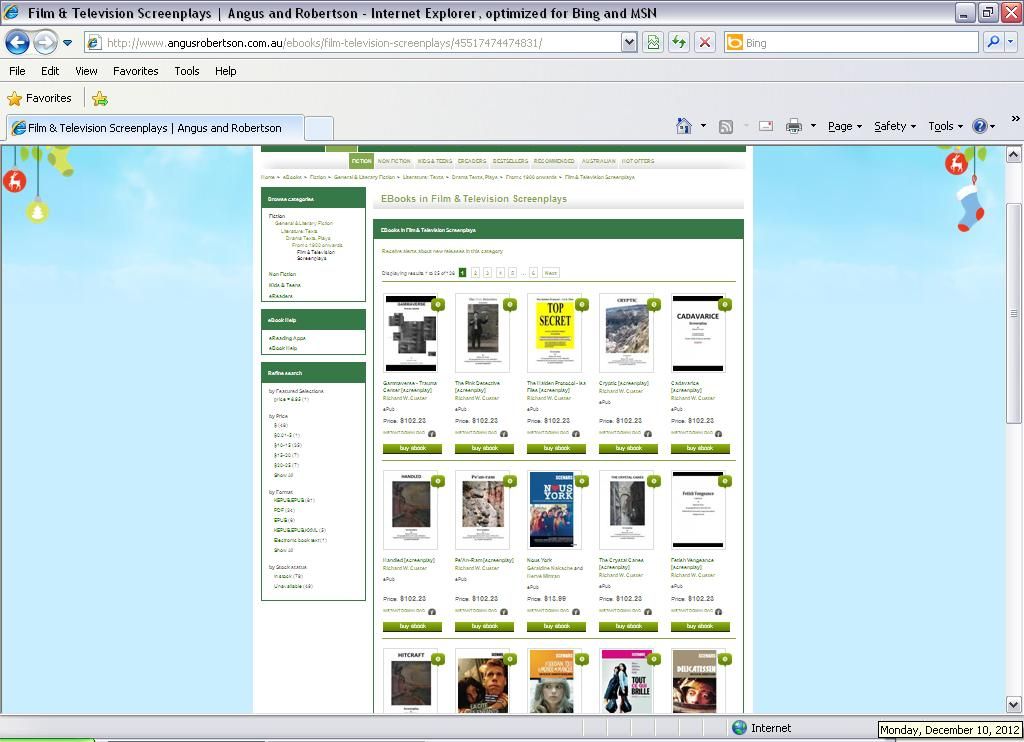Screen dimensions: 1024x742
Task: Click the green badge on Delicatessen cover
Action: click(x=724, y=659)
